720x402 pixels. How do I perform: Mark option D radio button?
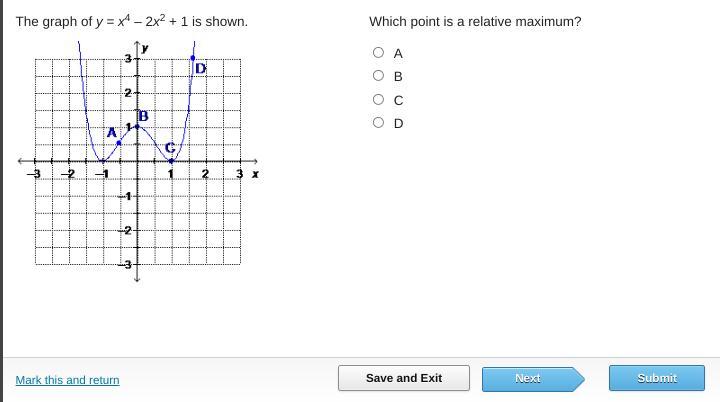[378, 123]
